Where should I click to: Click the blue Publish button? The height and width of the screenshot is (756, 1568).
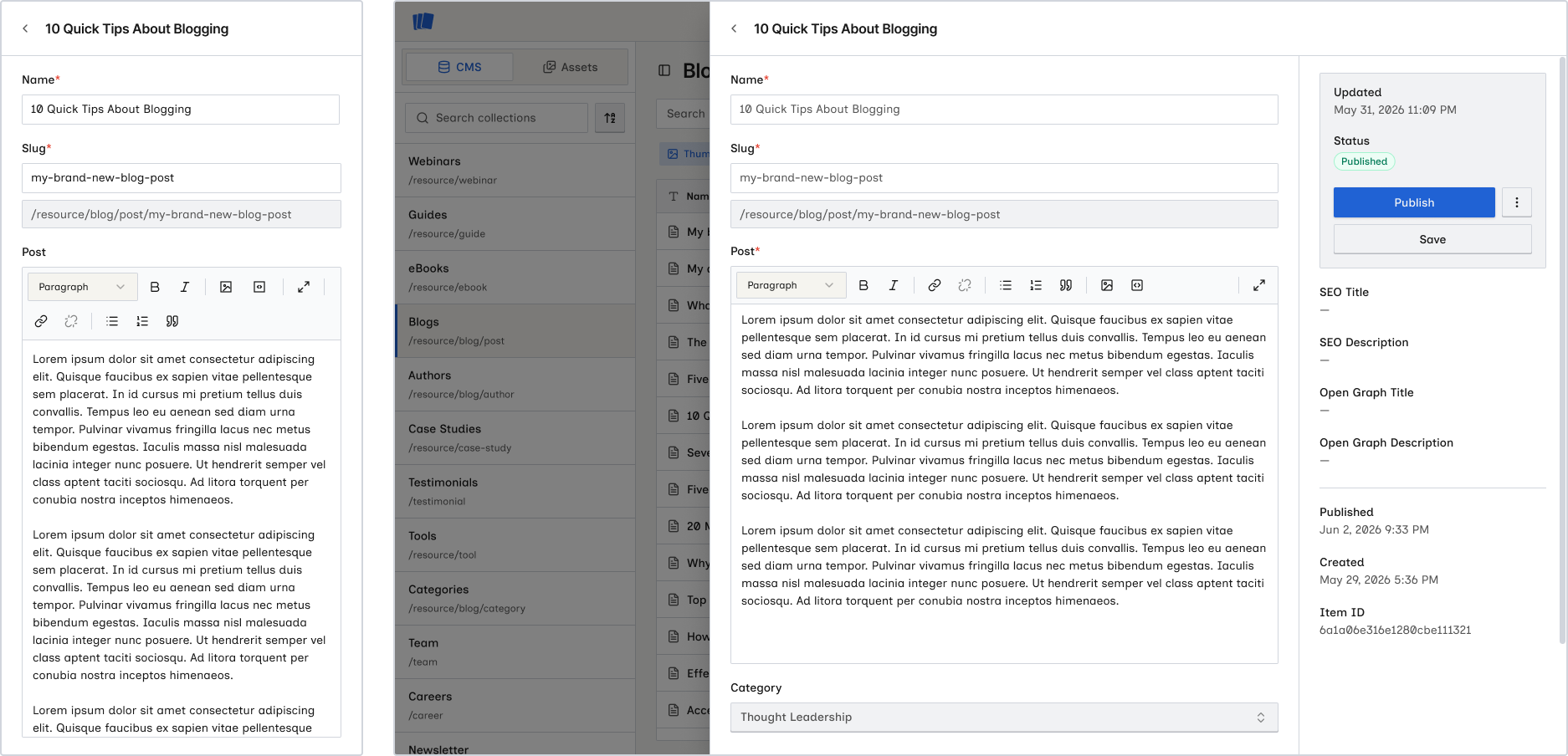click(1414, 202)
